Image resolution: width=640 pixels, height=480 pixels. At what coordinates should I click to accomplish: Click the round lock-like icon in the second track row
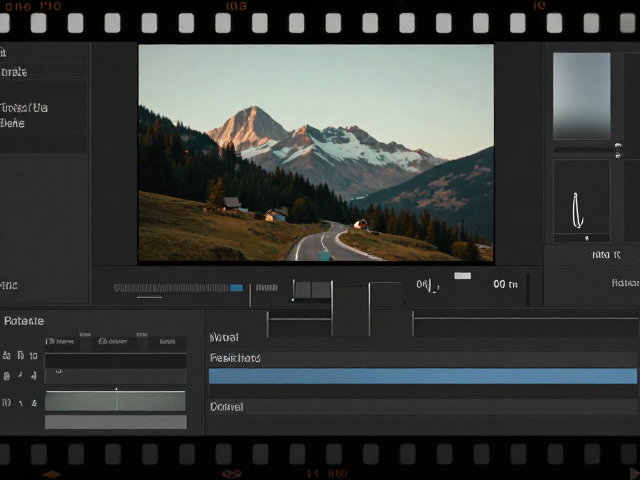coord(7,376)
